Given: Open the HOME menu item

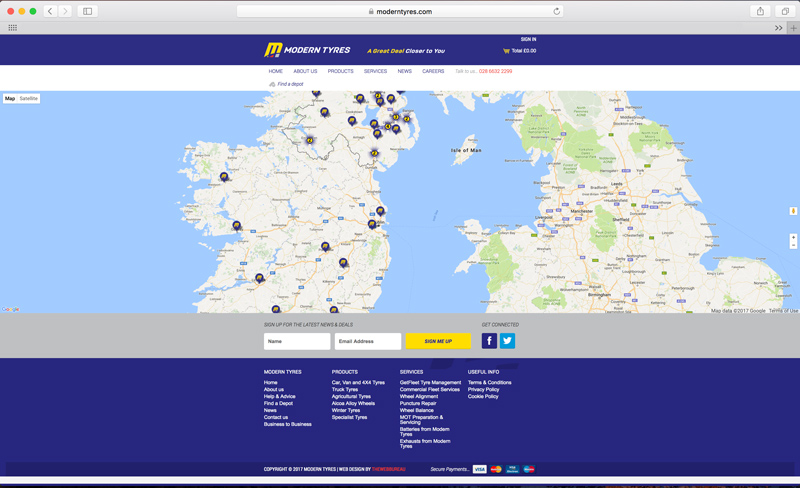Looking at the screenshot, I should pos(276,71).
